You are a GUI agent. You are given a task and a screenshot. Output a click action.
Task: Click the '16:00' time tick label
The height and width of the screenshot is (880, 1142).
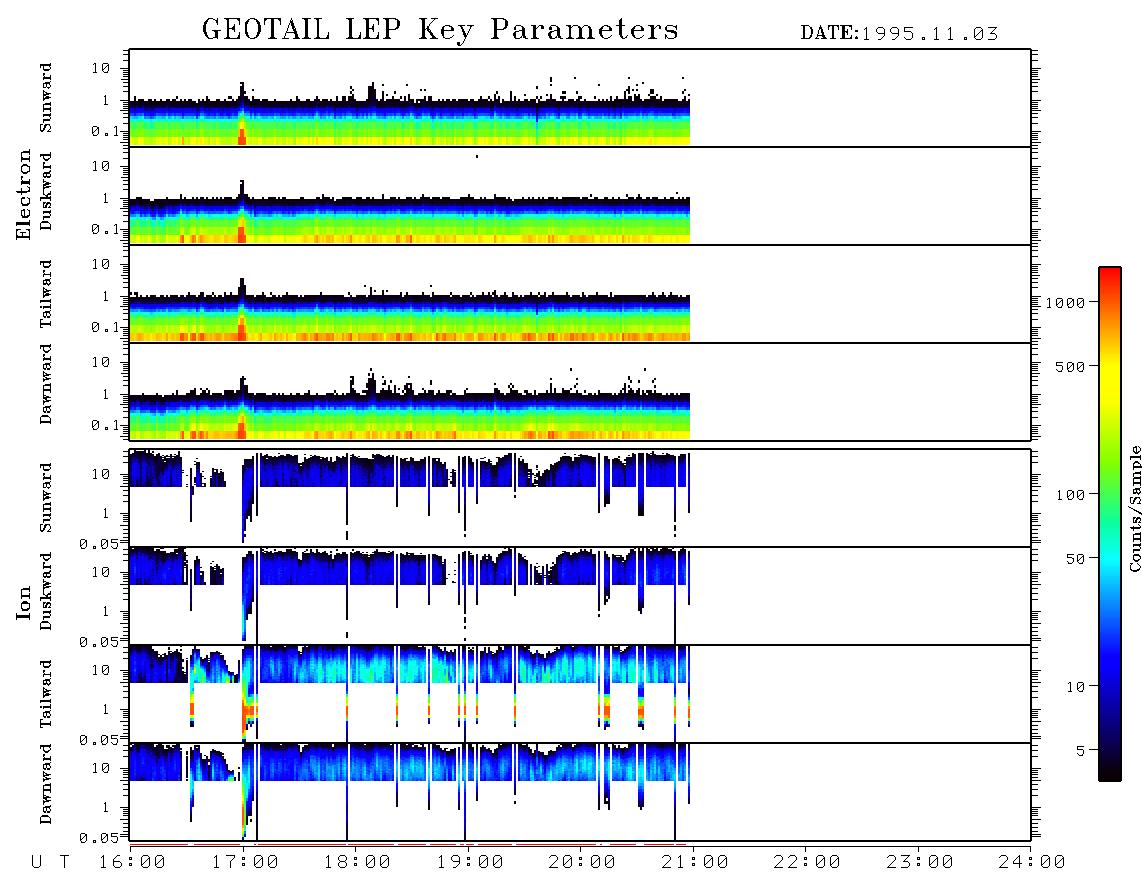pyautogui.click(x=132, y=863)
